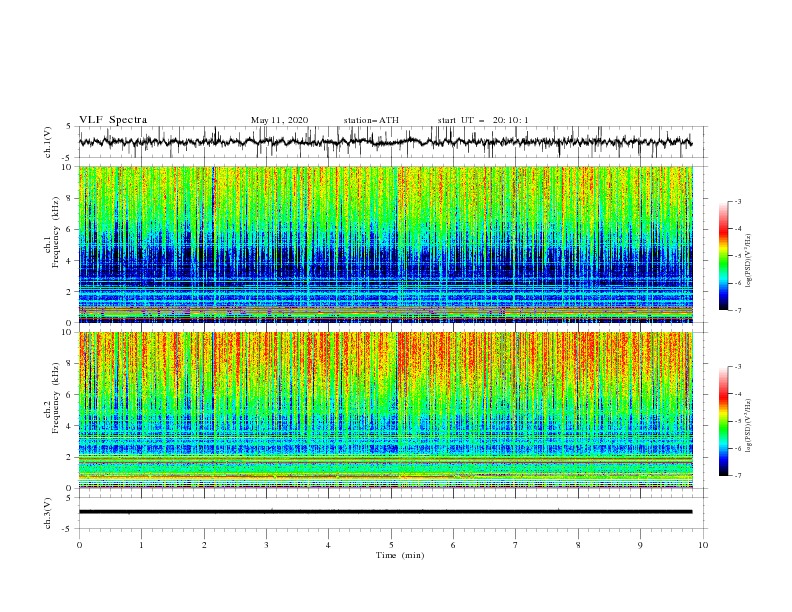
Task: Click time axis tick label "4"
Action: [328, 545]
